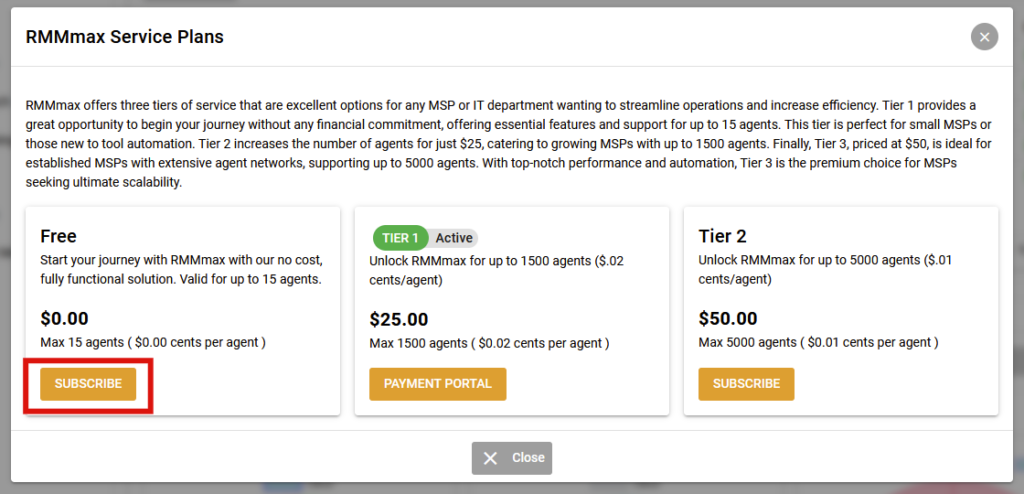Click the X icon inside Close button
1024x494 pixels.
[x=490, y=458]
